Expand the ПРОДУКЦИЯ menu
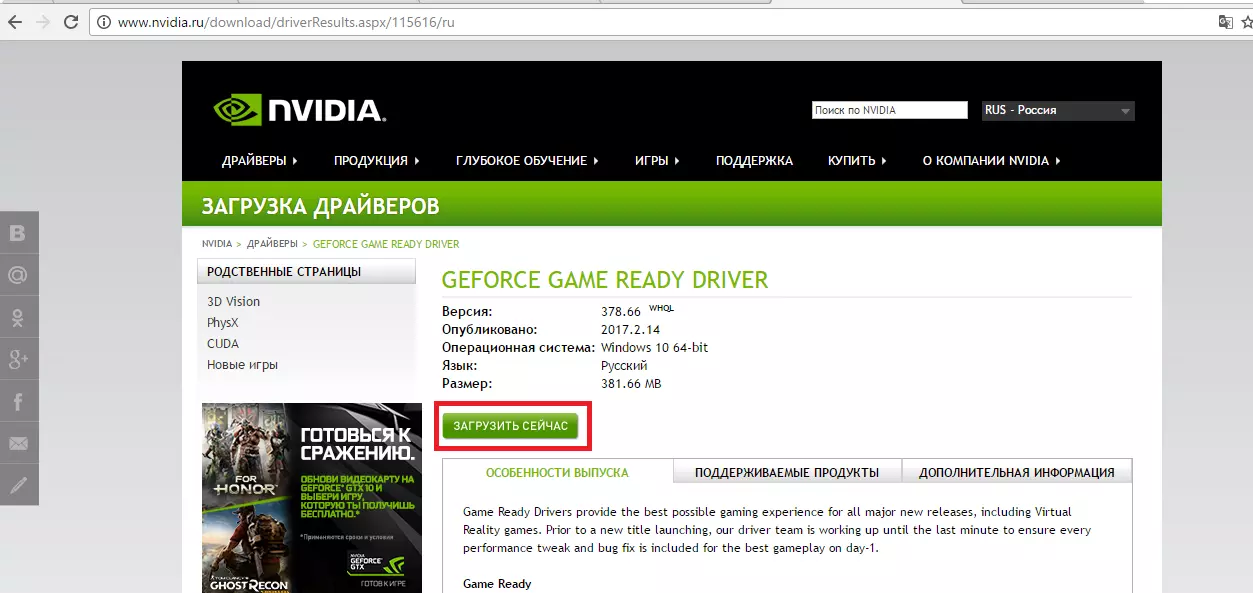 (x=376, y=161)
